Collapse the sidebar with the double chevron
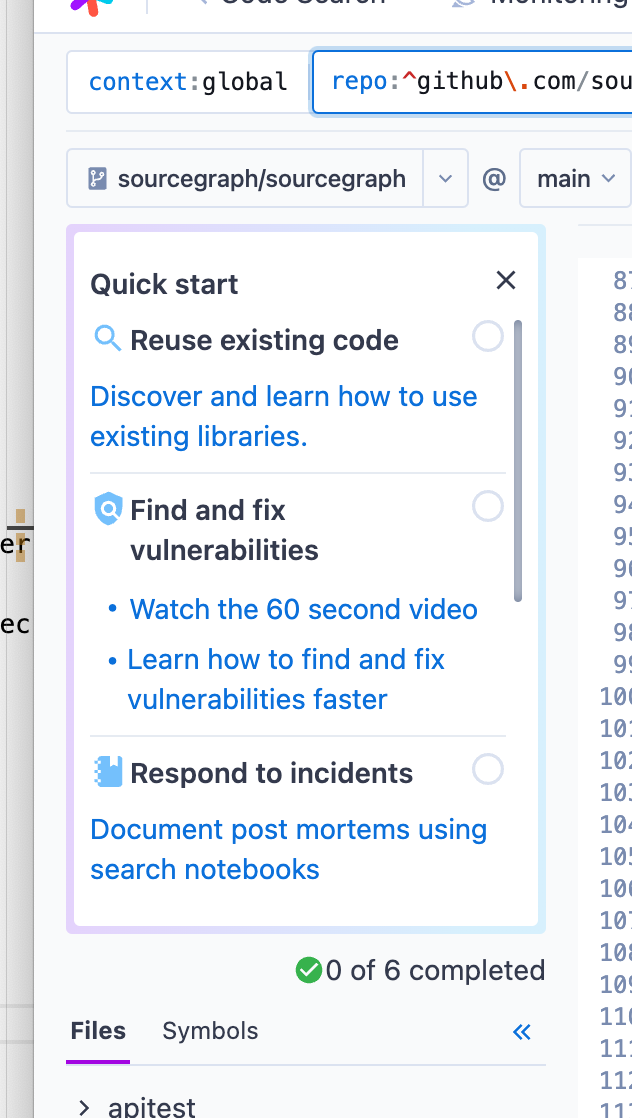The width and height of the screenshot is (632, 1118). tap(521, 1032)
